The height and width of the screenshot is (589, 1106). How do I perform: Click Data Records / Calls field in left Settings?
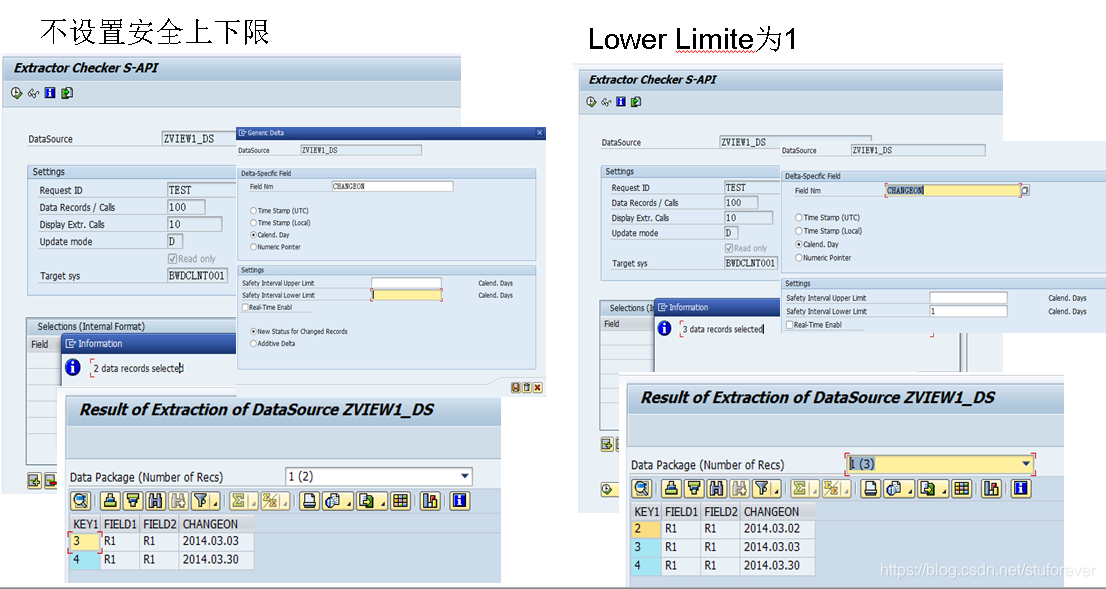click(x=186, y=207)
